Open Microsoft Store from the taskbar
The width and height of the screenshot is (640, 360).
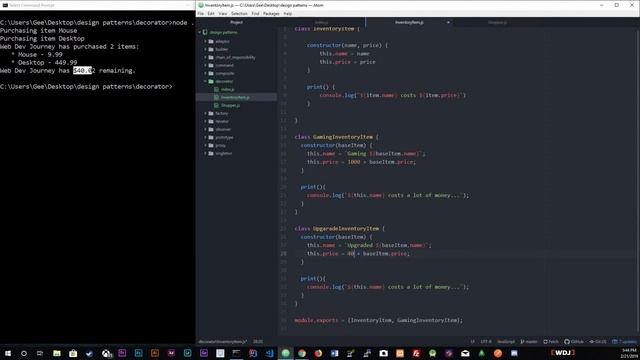tap(73, 353)
